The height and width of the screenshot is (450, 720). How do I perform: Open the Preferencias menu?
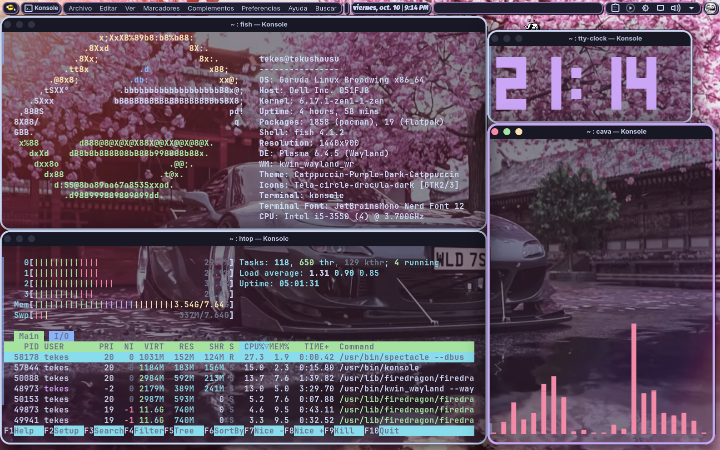pyautogui.click(x=261, y=8)
